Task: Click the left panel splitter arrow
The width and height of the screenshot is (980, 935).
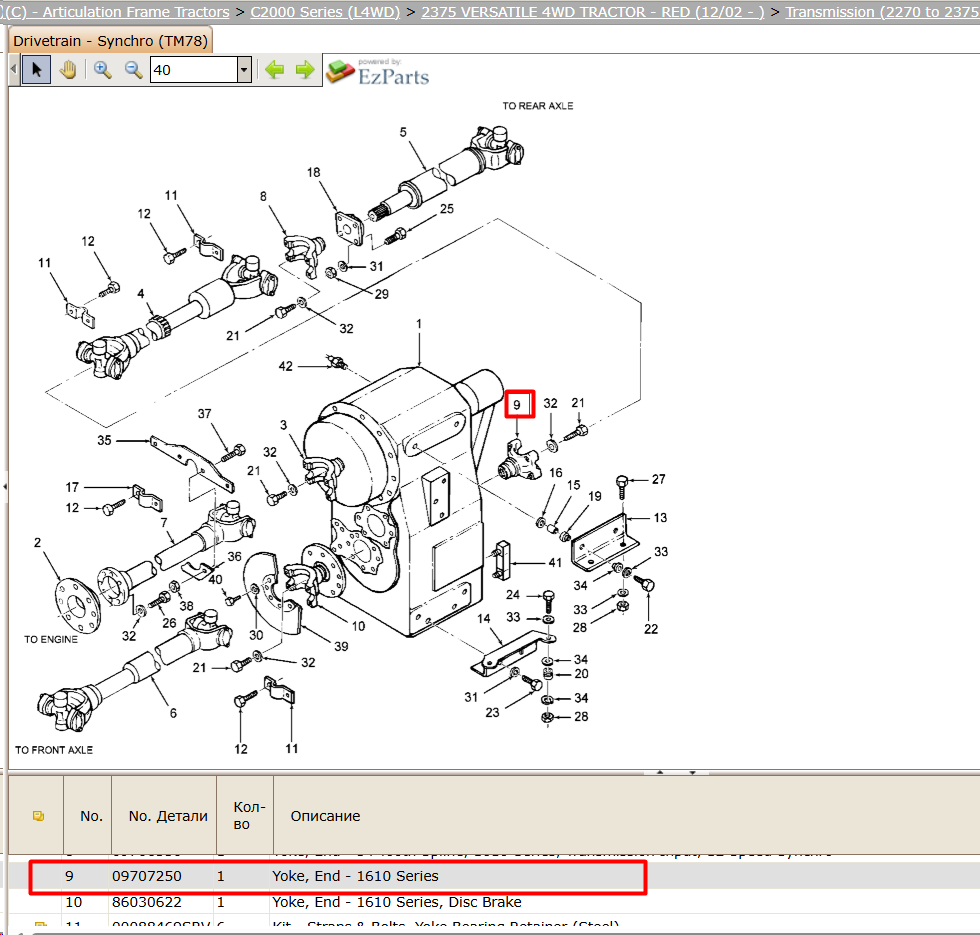Action: [4, 486]
